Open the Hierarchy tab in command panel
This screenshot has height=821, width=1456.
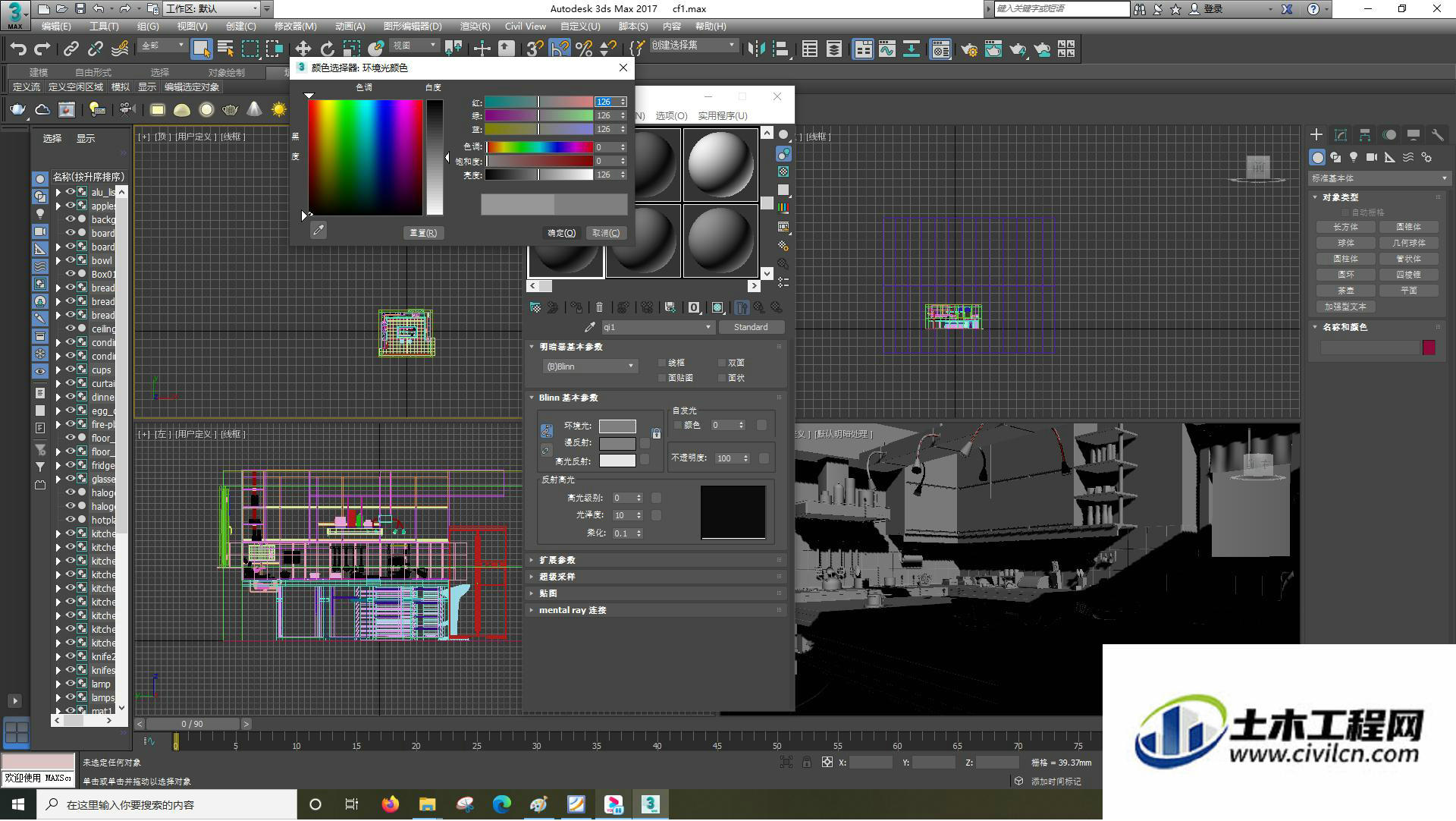[1365, 135]
